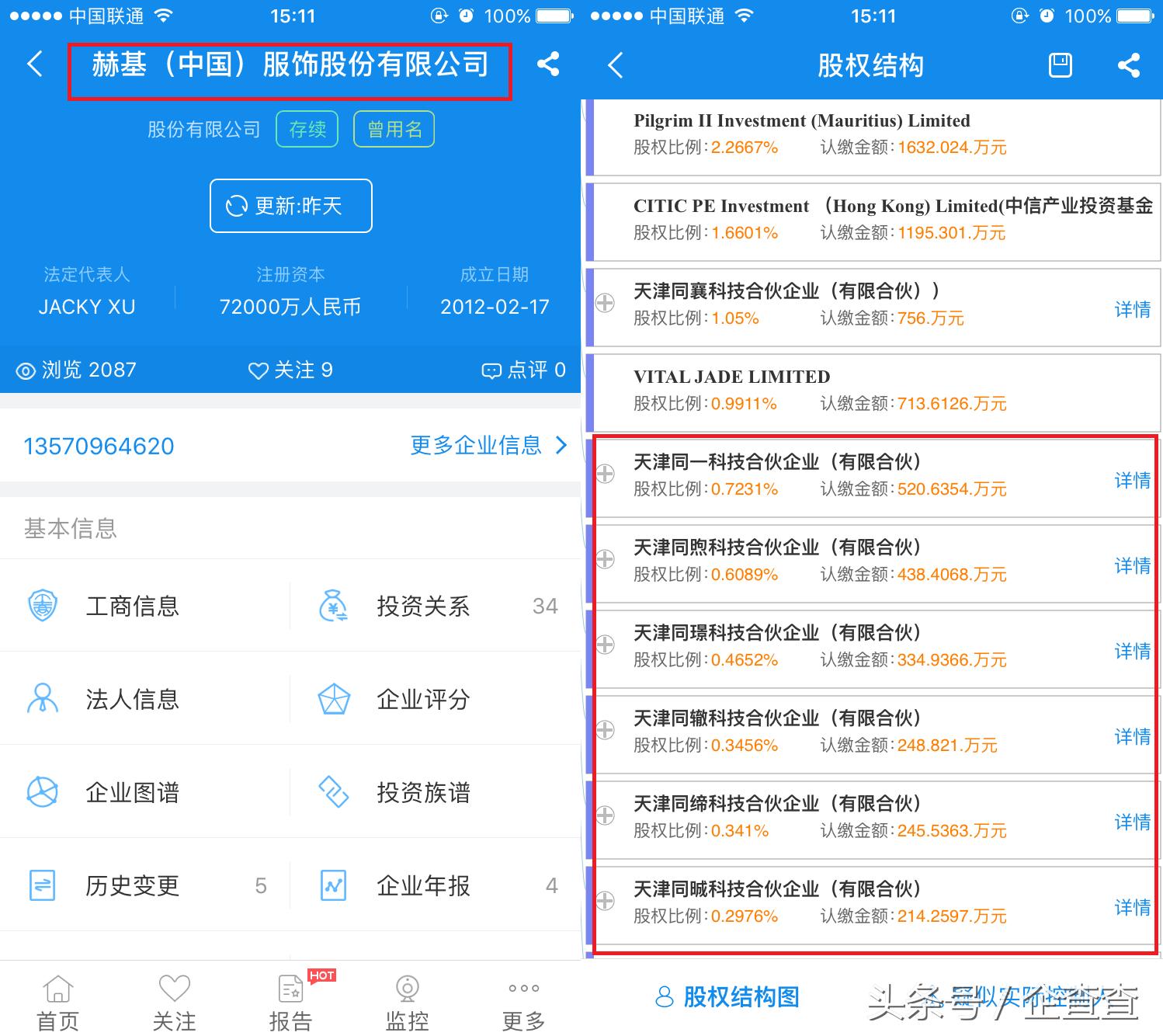
Task: Open 历史变更 history changes icon
Action: click(x=43, y=885)
